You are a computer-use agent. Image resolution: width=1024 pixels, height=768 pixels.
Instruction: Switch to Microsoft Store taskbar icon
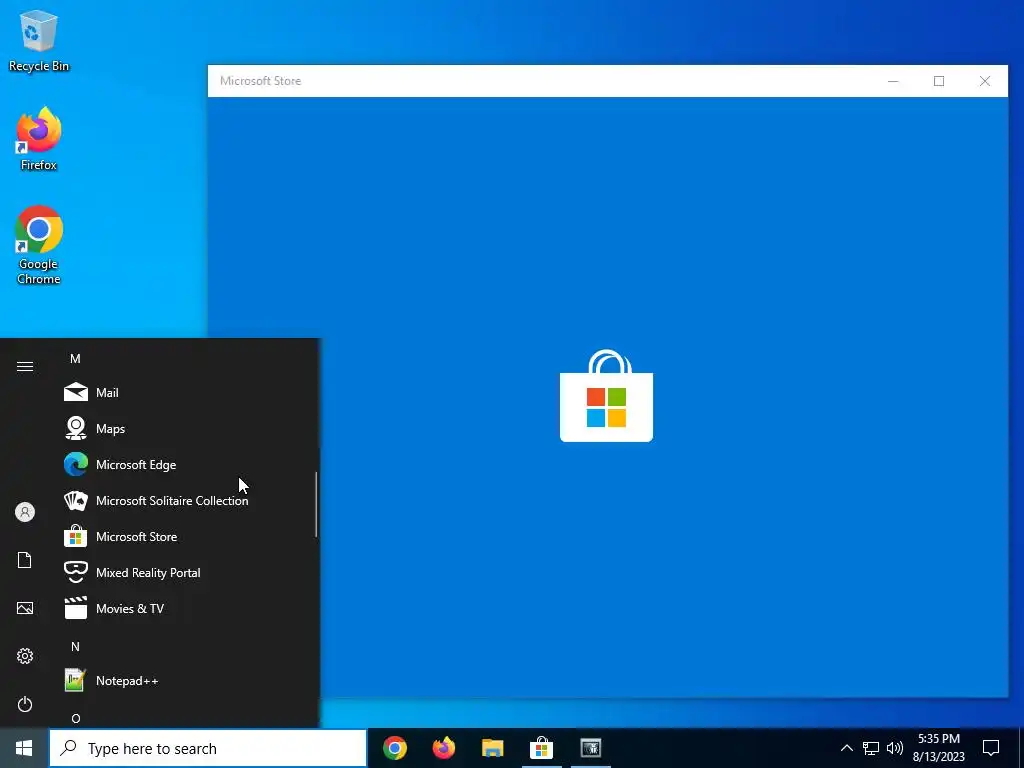click(541, 748)
